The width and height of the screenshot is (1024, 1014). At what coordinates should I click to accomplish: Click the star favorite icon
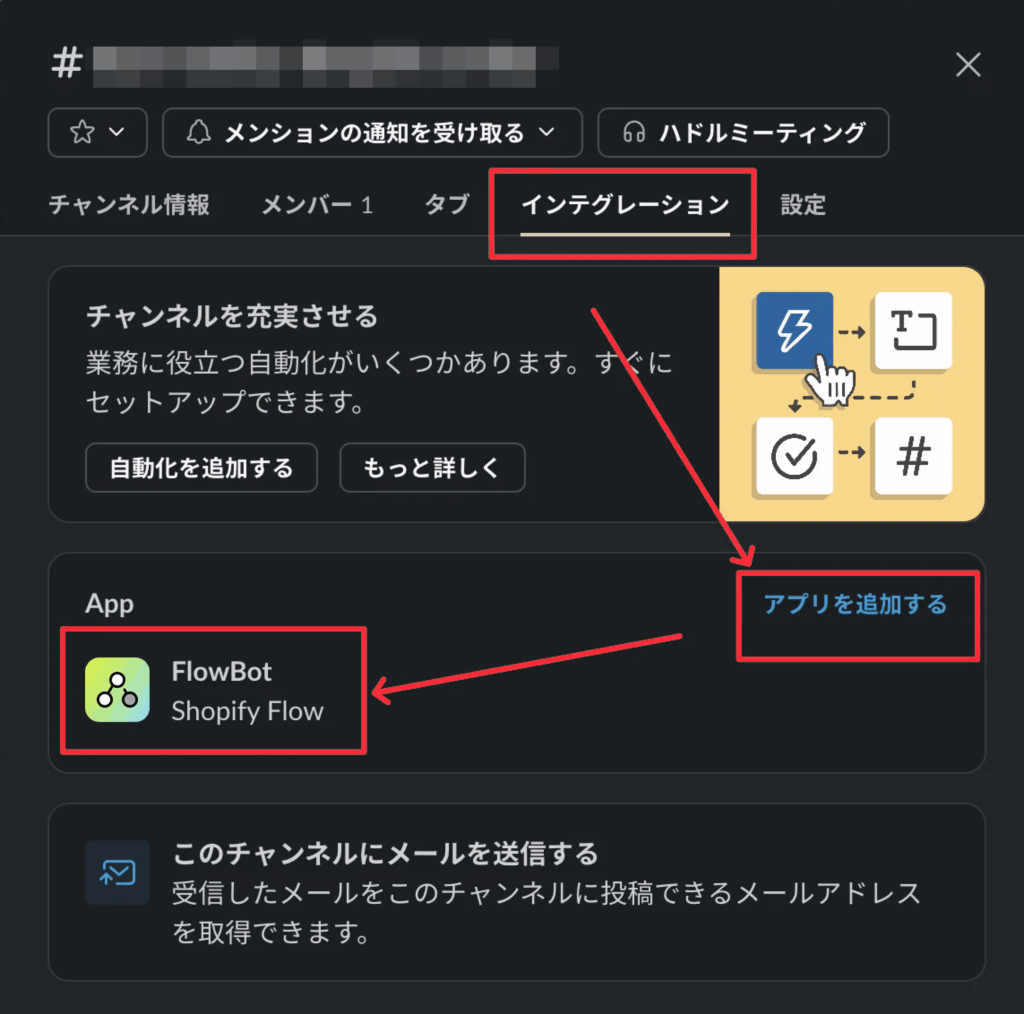[x=82, y=132]
